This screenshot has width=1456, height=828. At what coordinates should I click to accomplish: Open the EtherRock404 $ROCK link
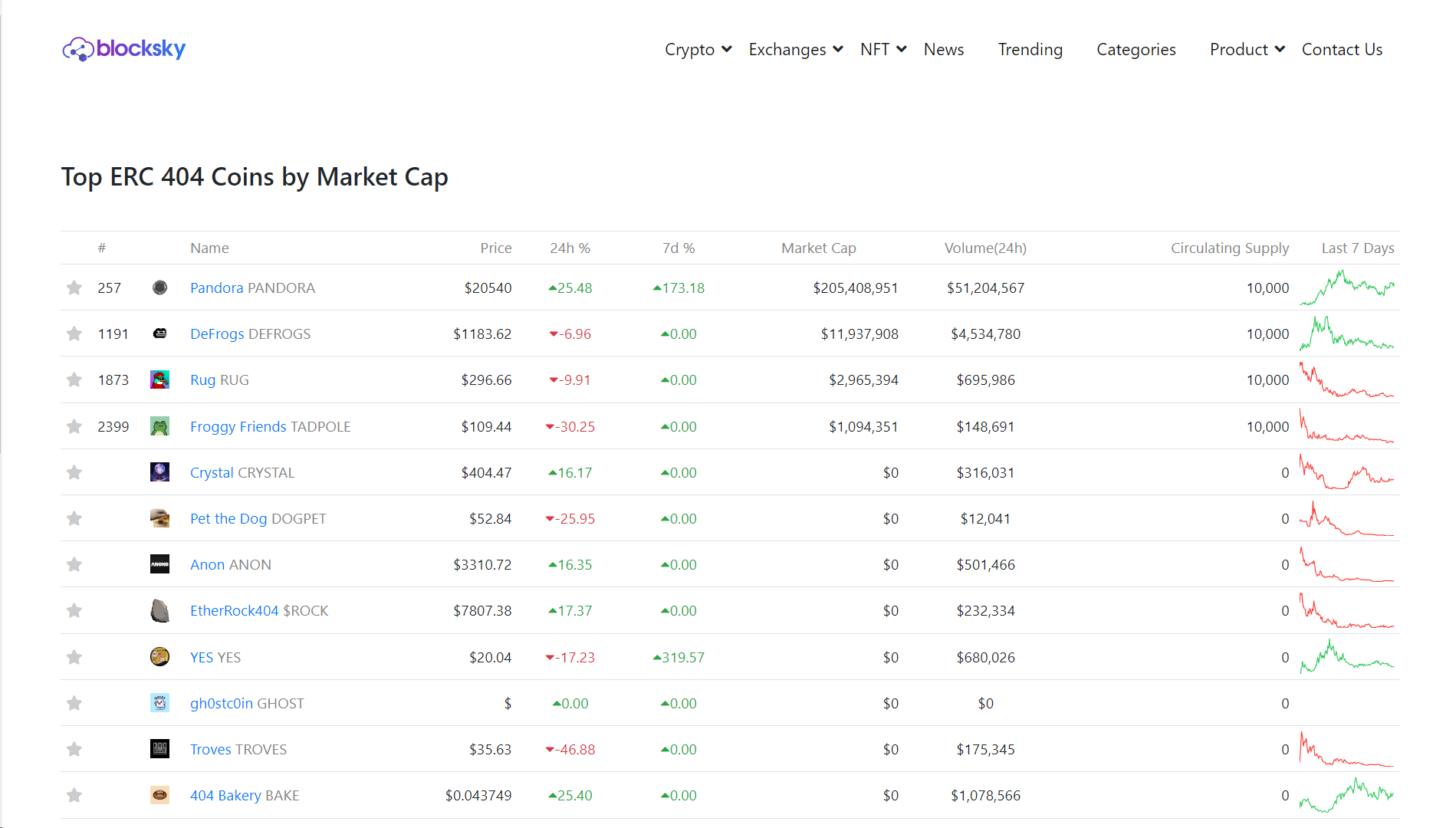click(x=259, y=610)
